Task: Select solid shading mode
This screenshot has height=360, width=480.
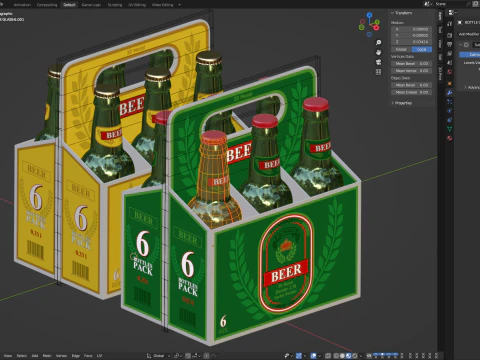Action: click(342, 356)
